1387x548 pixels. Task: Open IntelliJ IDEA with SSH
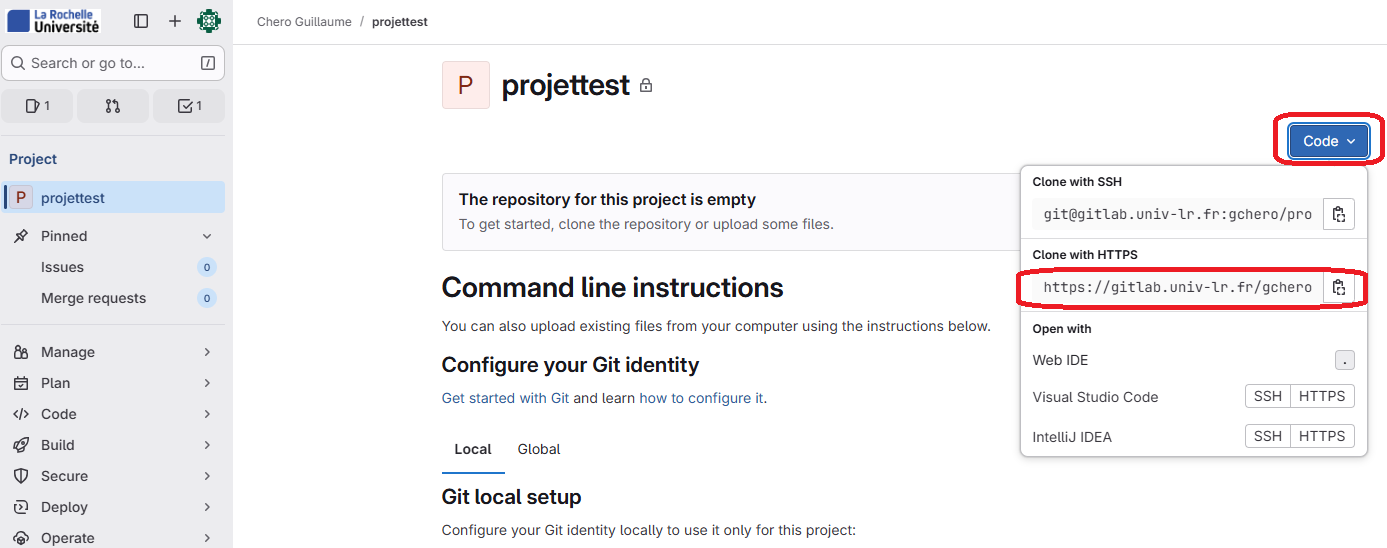pyautogui.click(x=1267, y=436)
